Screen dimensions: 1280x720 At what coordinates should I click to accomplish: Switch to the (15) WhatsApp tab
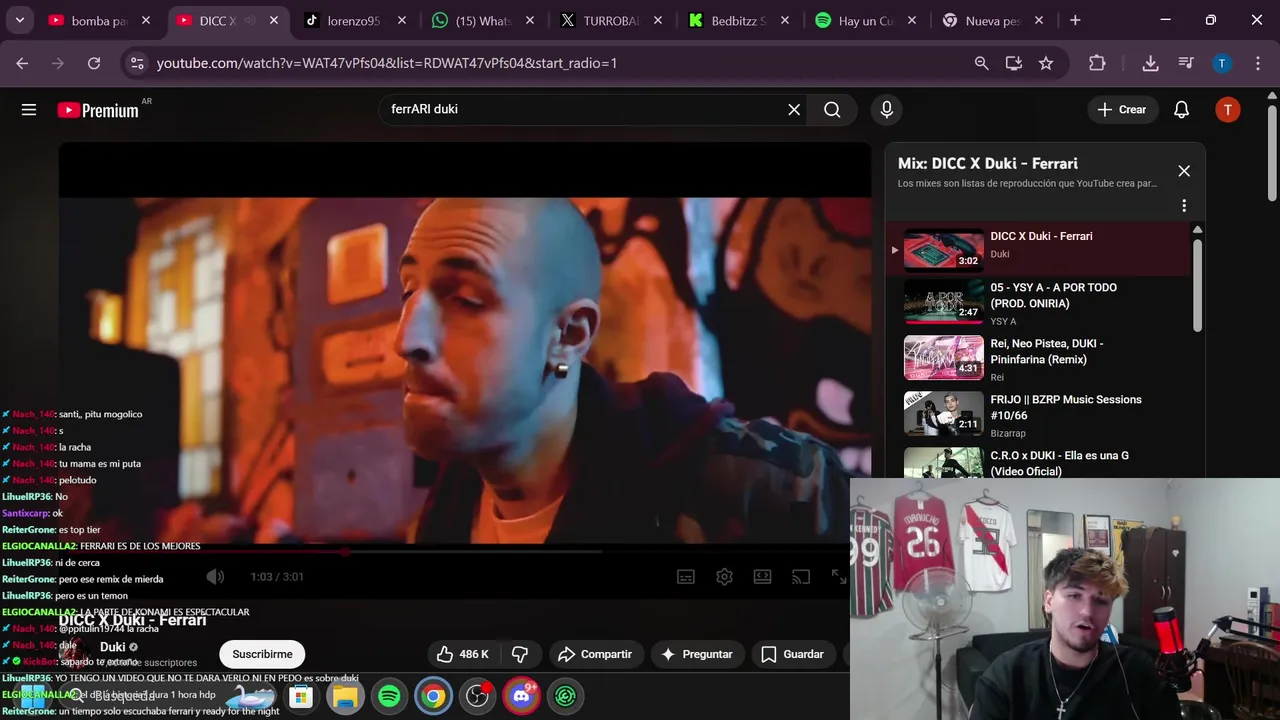click(483, 20)
